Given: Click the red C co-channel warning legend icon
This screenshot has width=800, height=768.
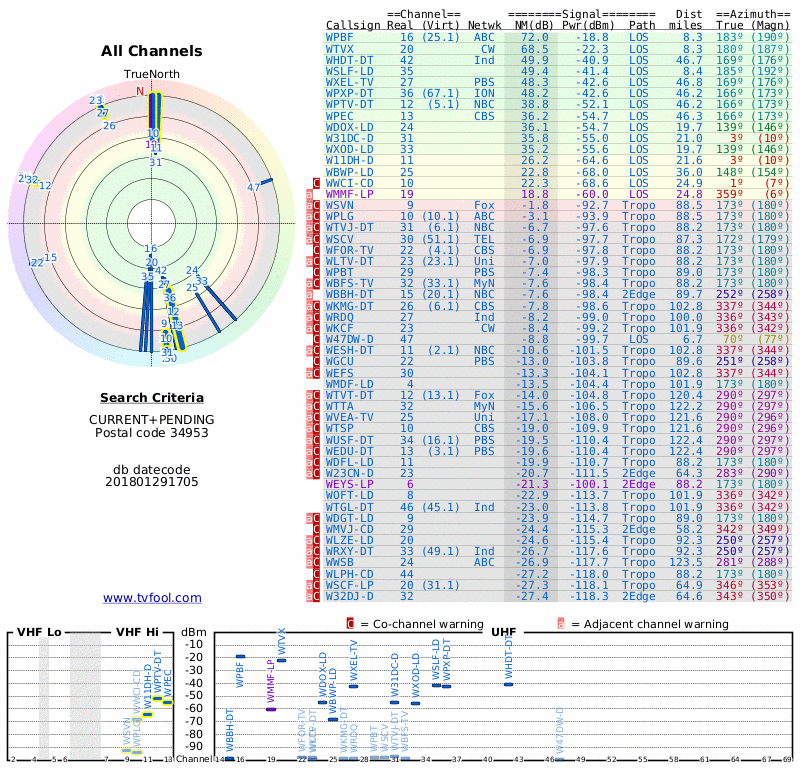Looking at the screenshot, I should coord(350,624).
